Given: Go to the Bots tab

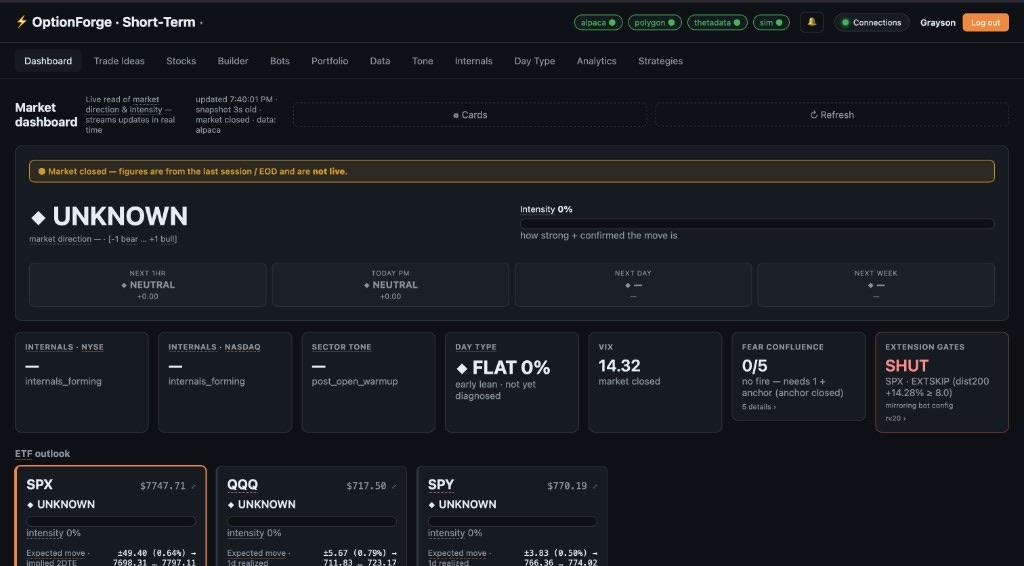Looking at the screenshot, I should pyautogui.click(x=280, y=61).
